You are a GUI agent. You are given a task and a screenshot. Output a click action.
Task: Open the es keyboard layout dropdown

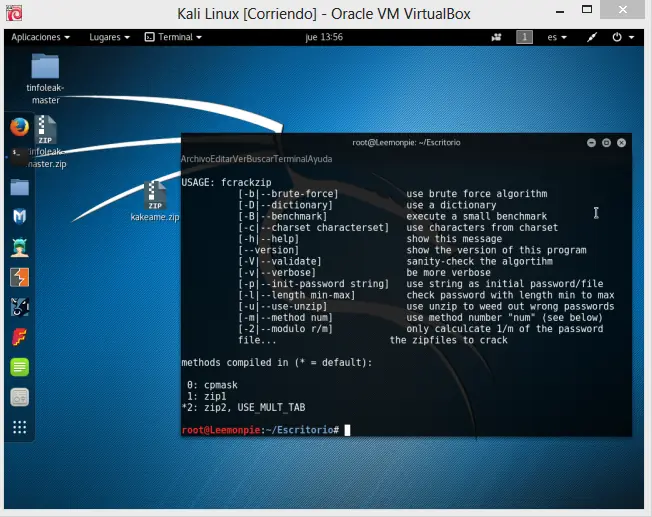tap(557, 37)
